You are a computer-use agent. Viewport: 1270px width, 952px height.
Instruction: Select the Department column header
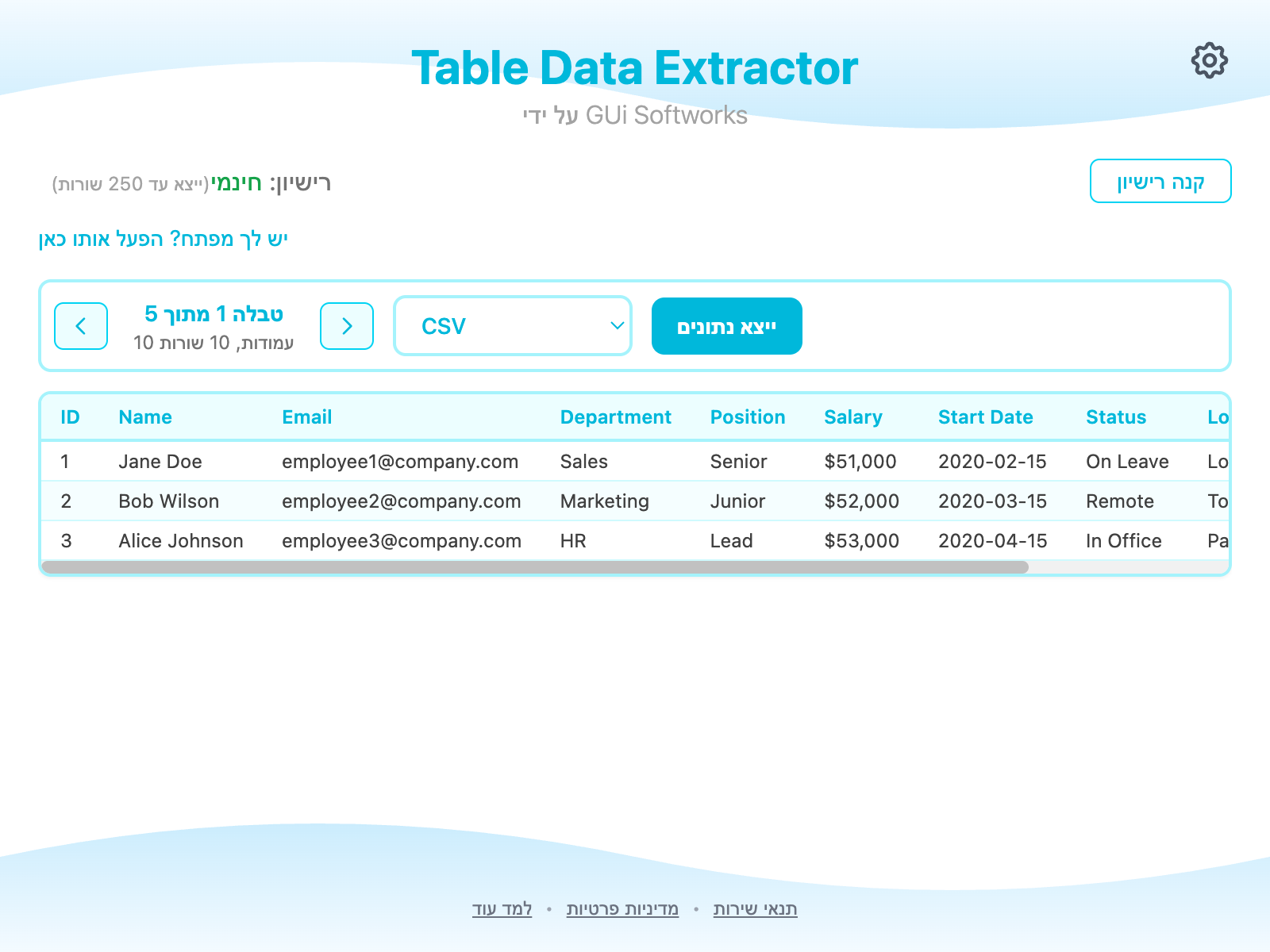[x=615, y=417]
